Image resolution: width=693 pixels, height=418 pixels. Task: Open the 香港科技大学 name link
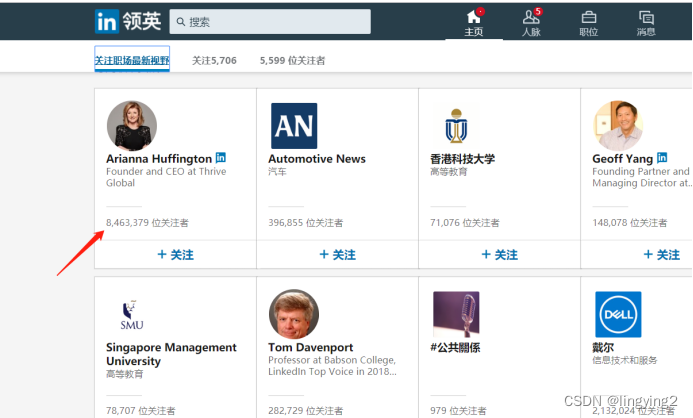click(x=462, y=159)
